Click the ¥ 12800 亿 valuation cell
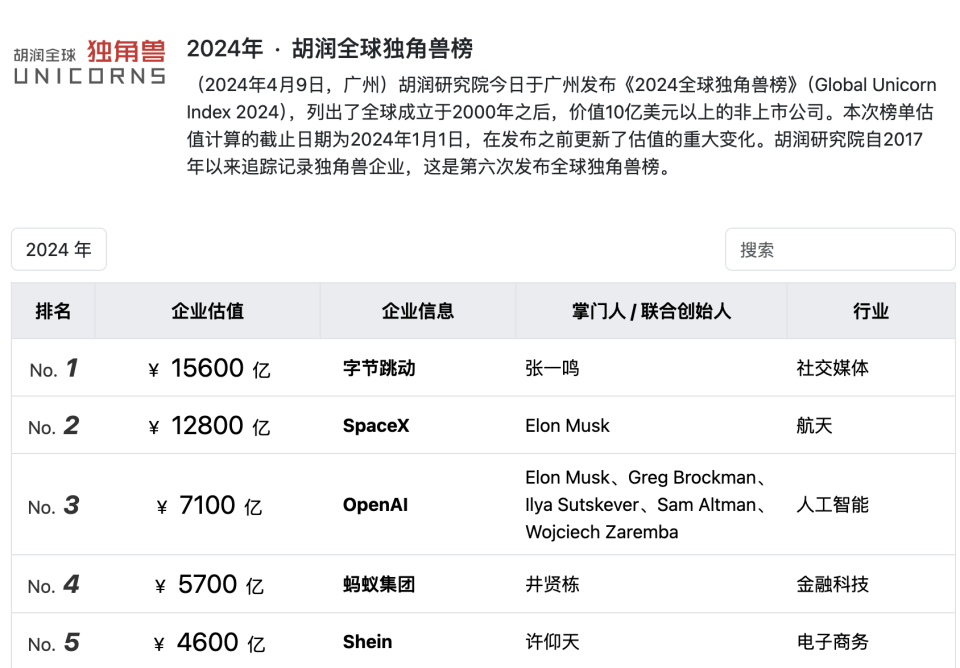The width and height of the screenshot is (960, 668). pos(208,426)
